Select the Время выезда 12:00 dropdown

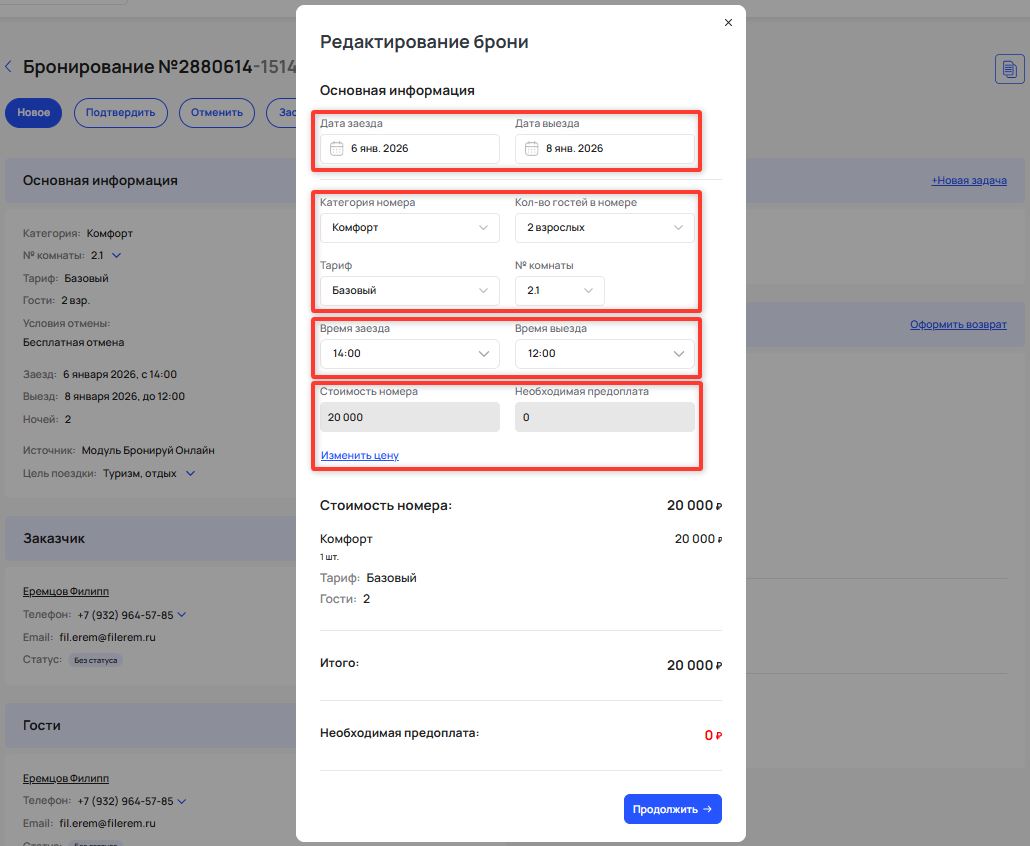[x=604, y=354]
